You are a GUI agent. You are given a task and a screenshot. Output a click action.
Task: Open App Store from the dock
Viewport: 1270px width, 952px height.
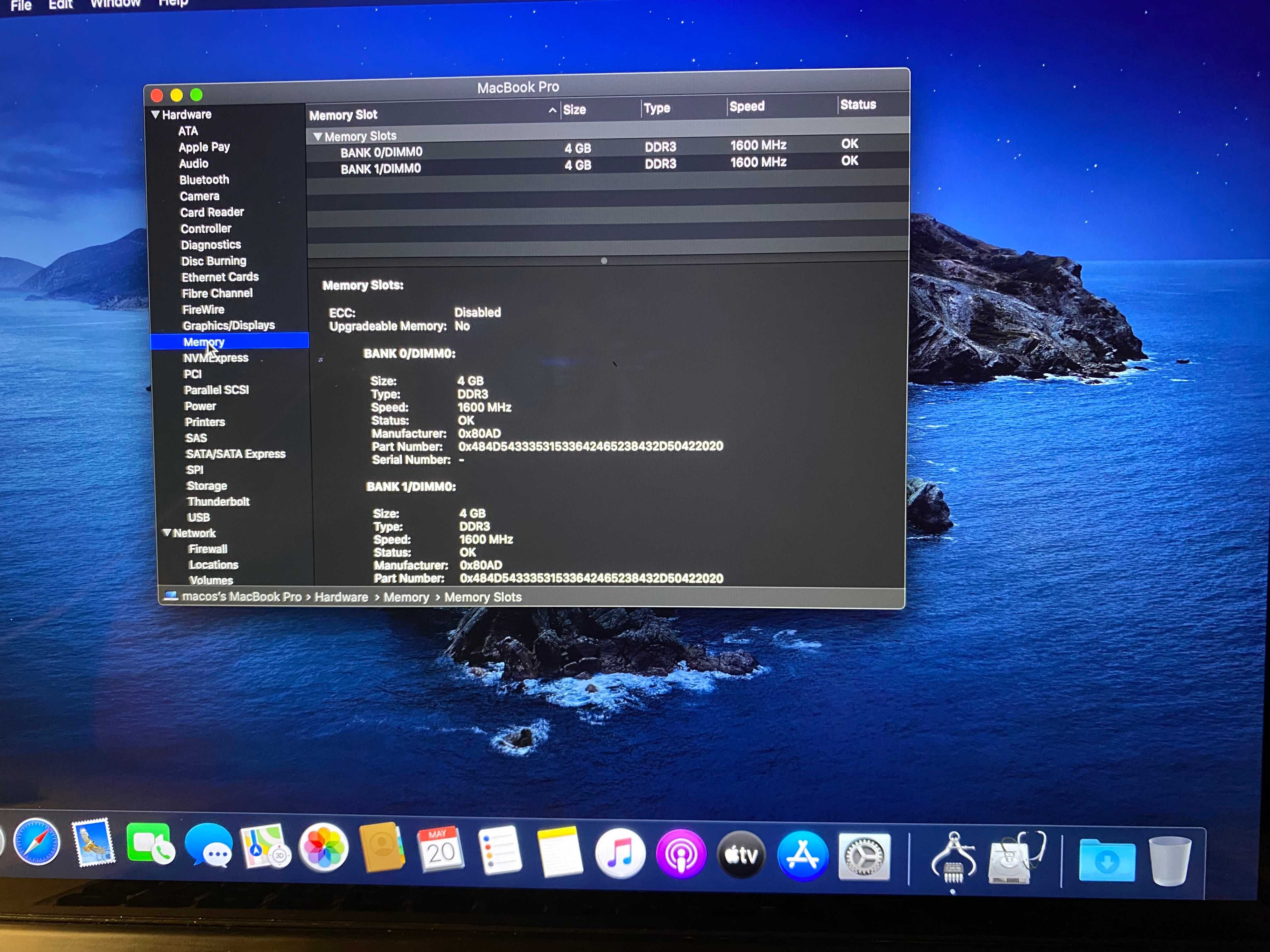tap(803, 856)
